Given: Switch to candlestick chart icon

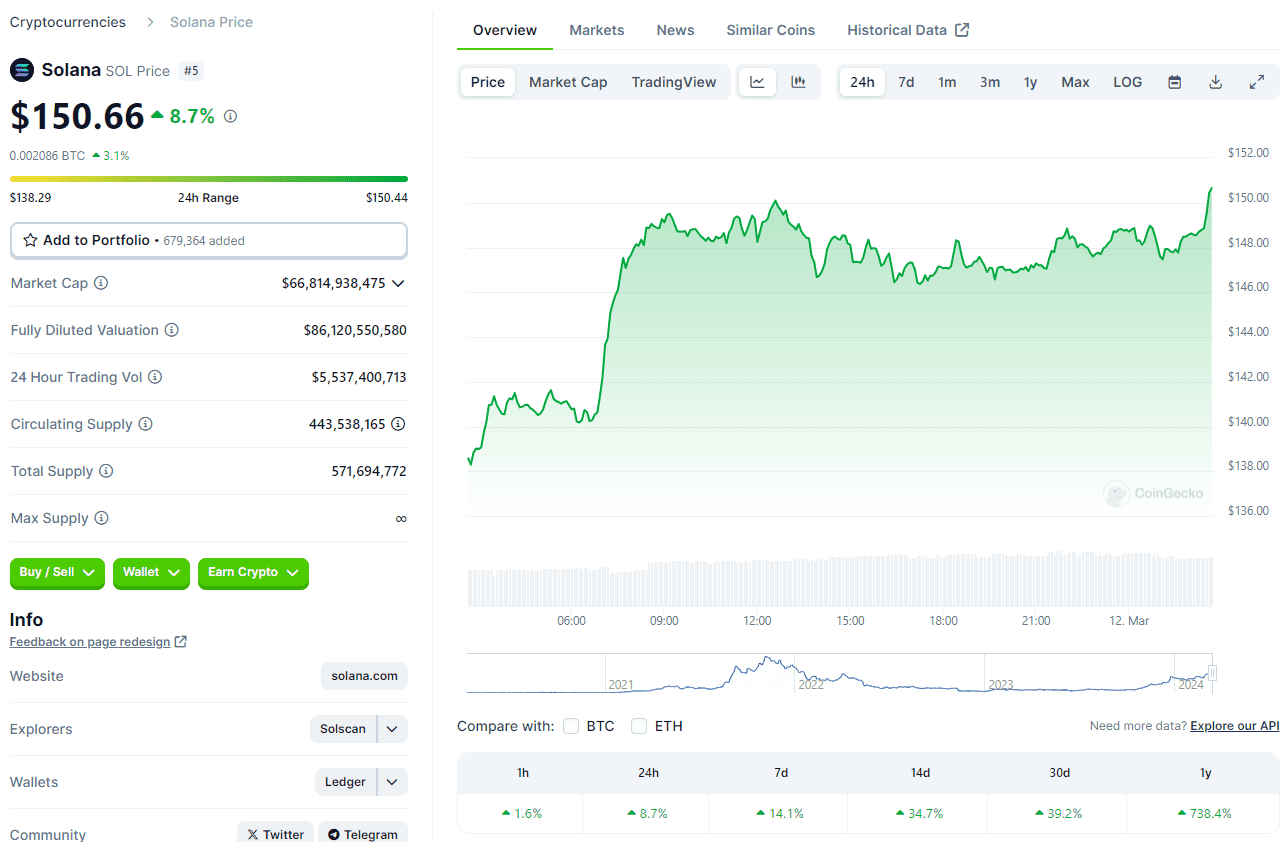Looking at the screenshot, I should 798,82.
